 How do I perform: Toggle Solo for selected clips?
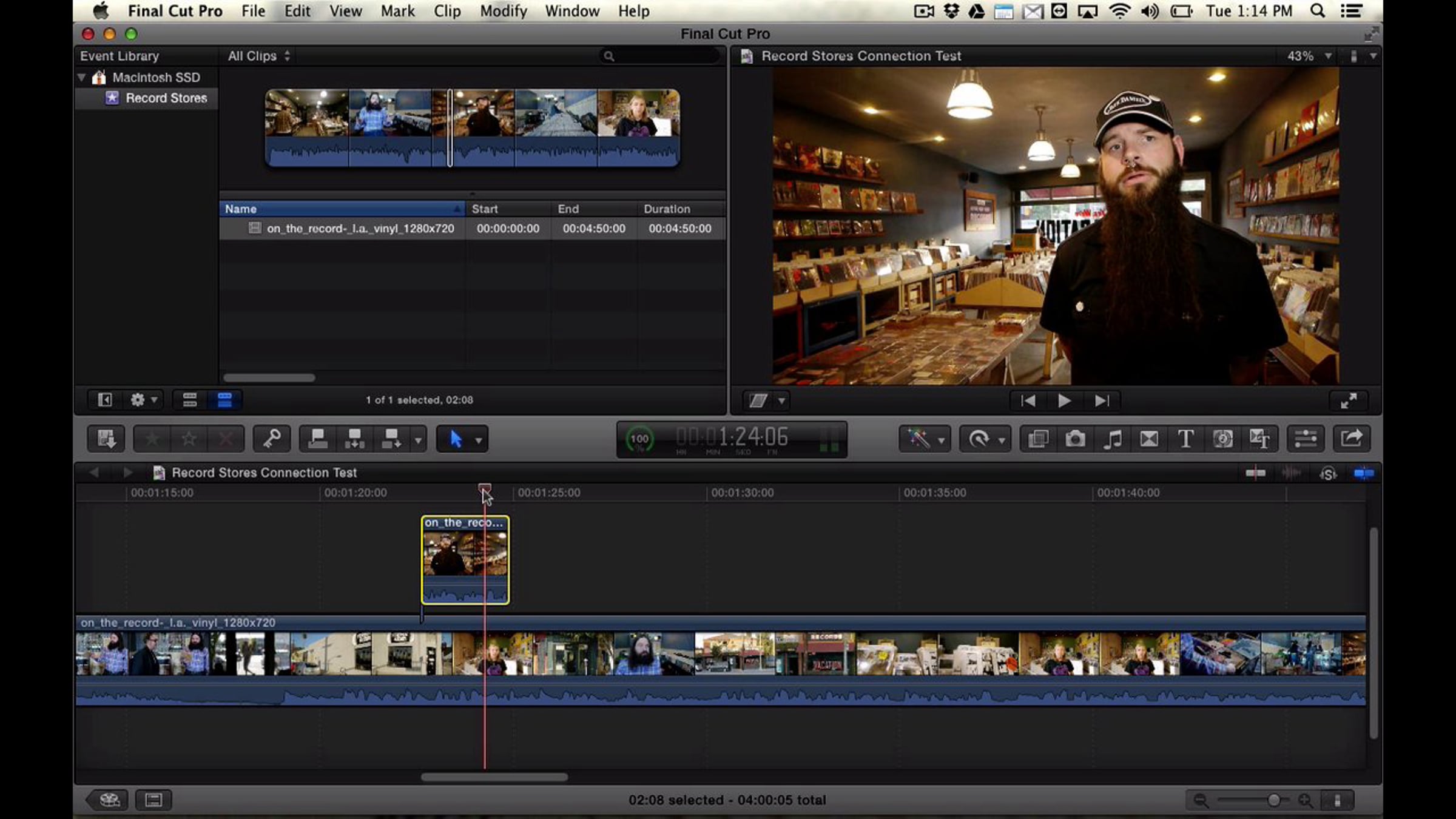click(x=1328, y=473)
